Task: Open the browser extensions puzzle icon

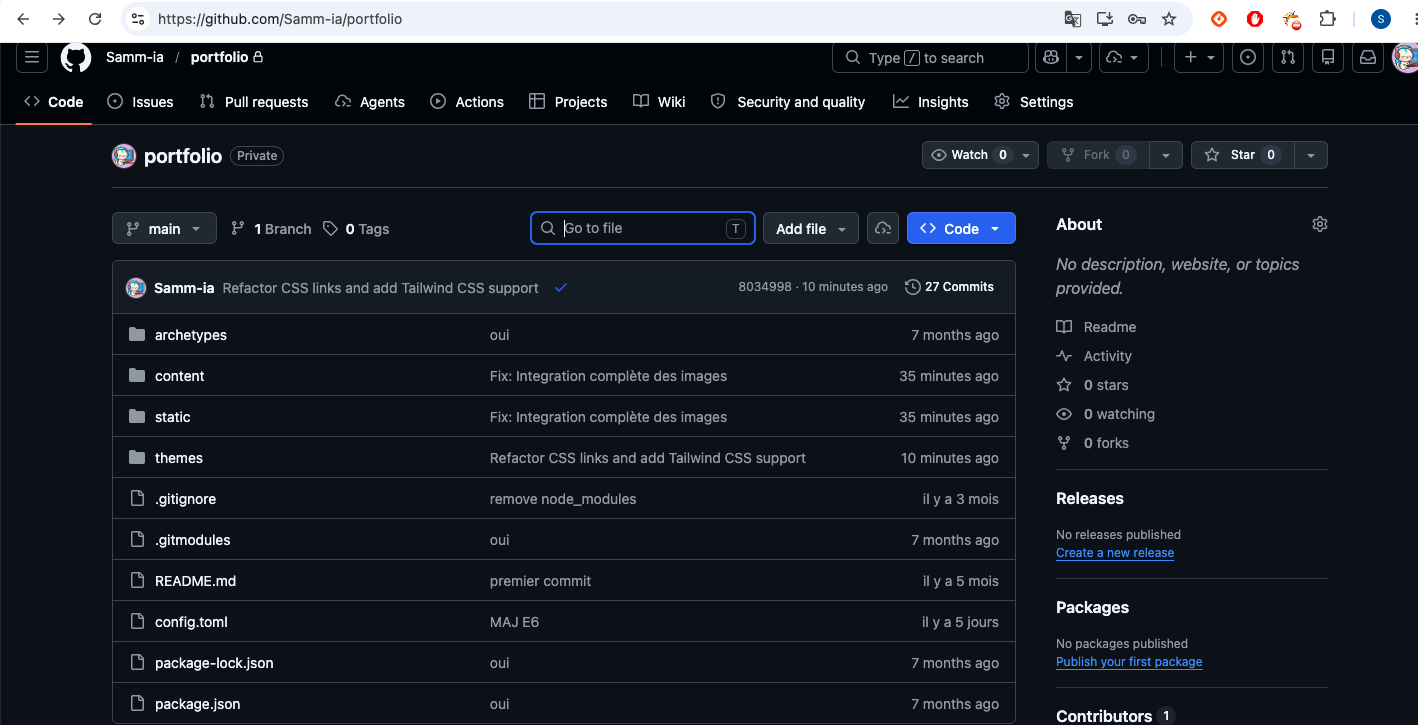Action: point(1327,19)
